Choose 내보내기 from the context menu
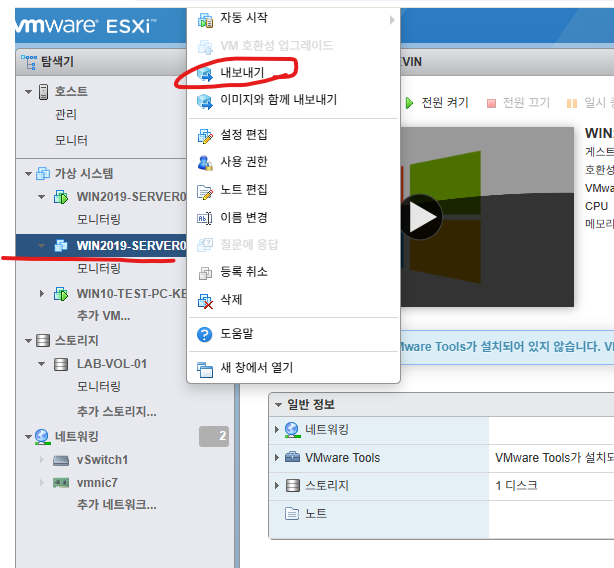This screenshot has height=568, width=614. tap(293, 72)
